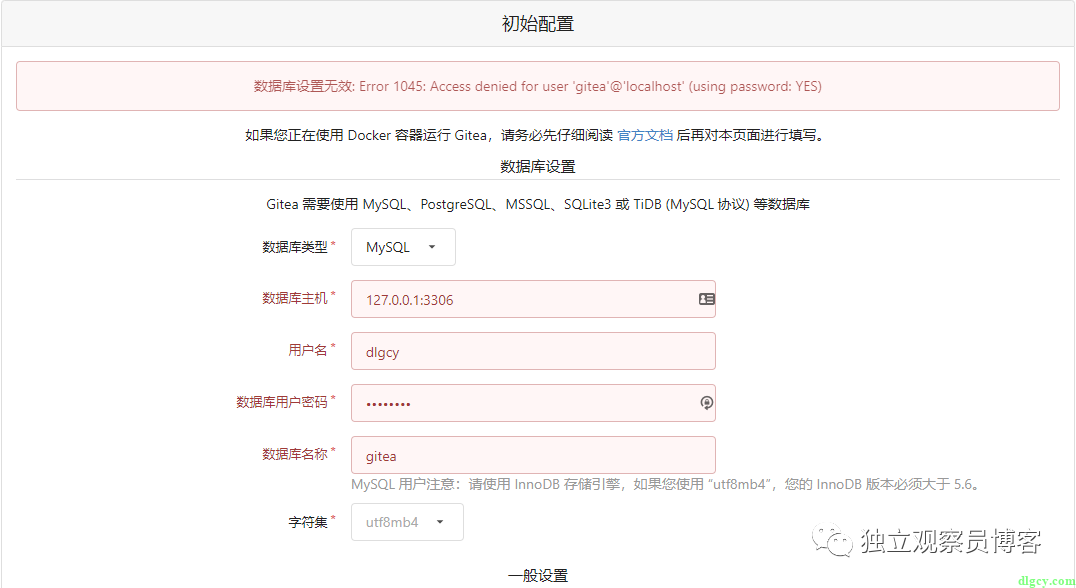Open the 官方文档 link

click(x=645, y=135)
